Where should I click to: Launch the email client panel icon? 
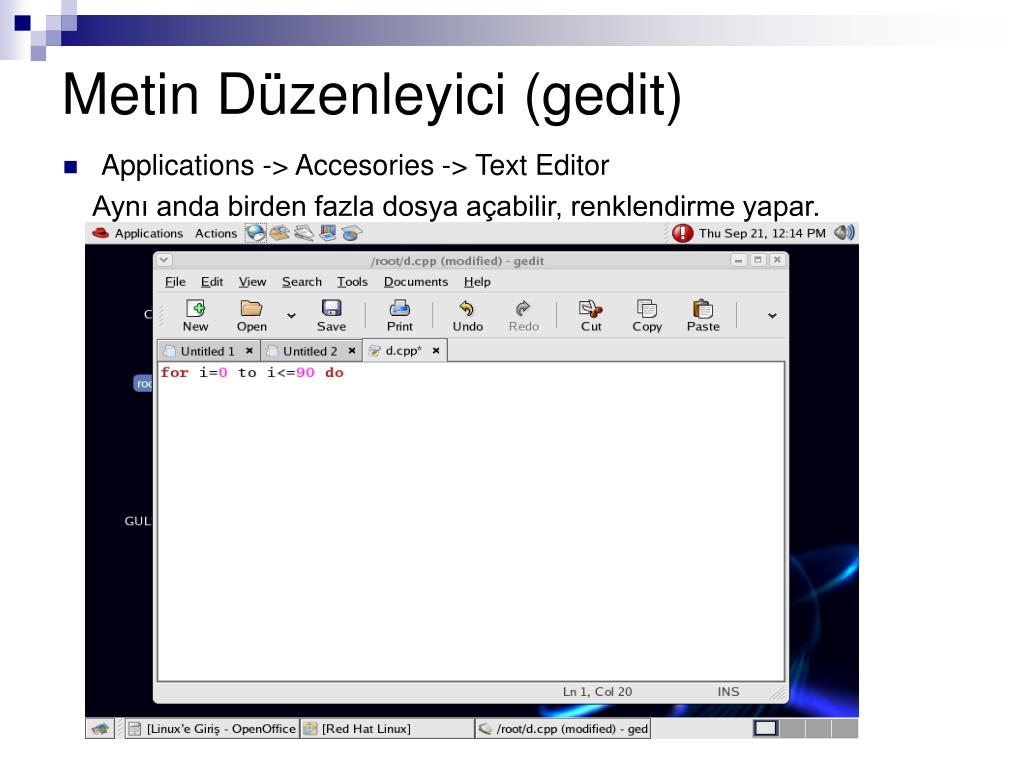click(x=280, y=233)
